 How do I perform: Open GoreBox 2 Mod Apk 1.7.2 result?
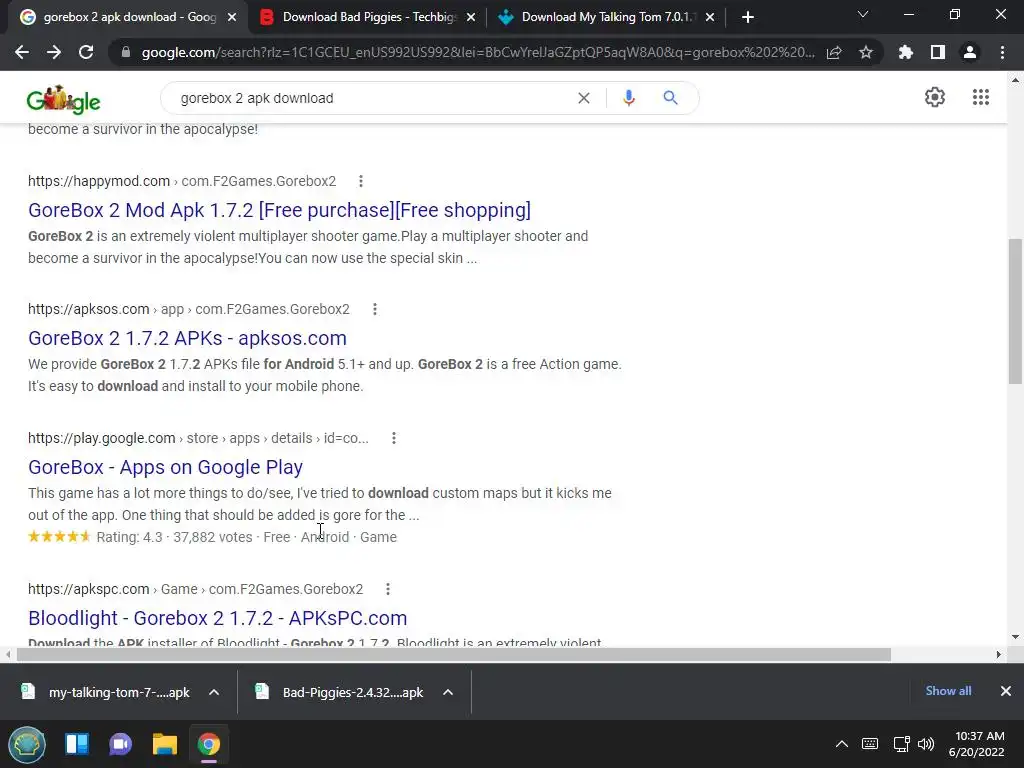tap(280, 210)
